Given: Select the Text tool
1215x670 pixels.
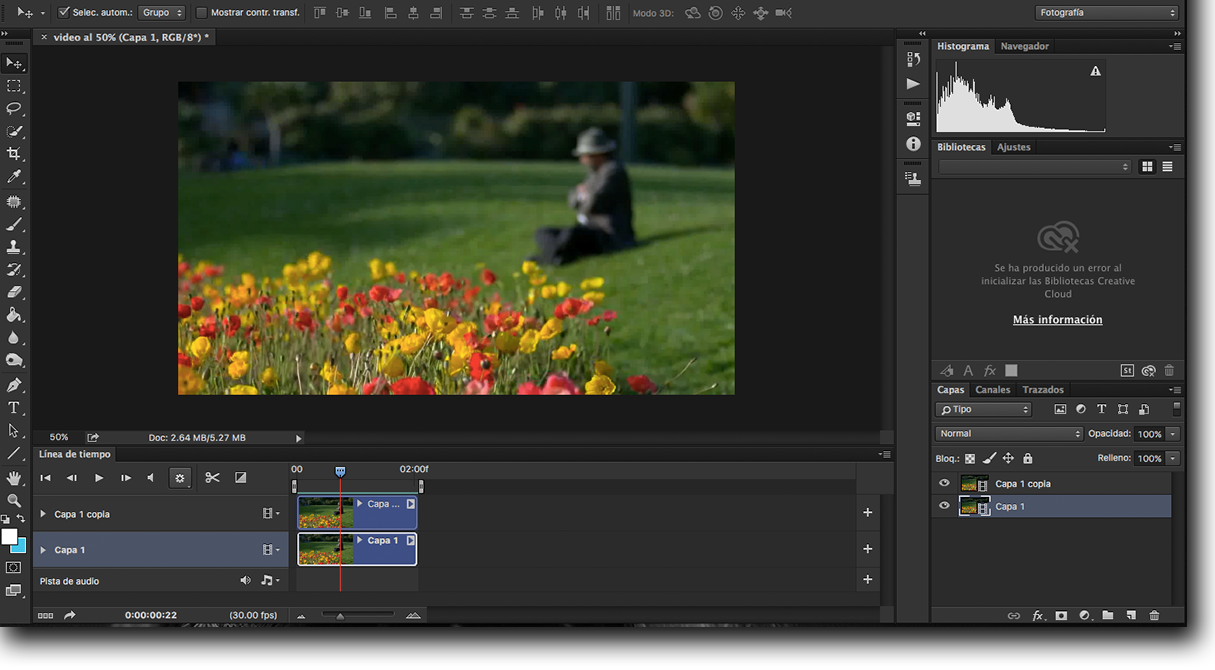Looking at the screenshot, I should point(14,408).
